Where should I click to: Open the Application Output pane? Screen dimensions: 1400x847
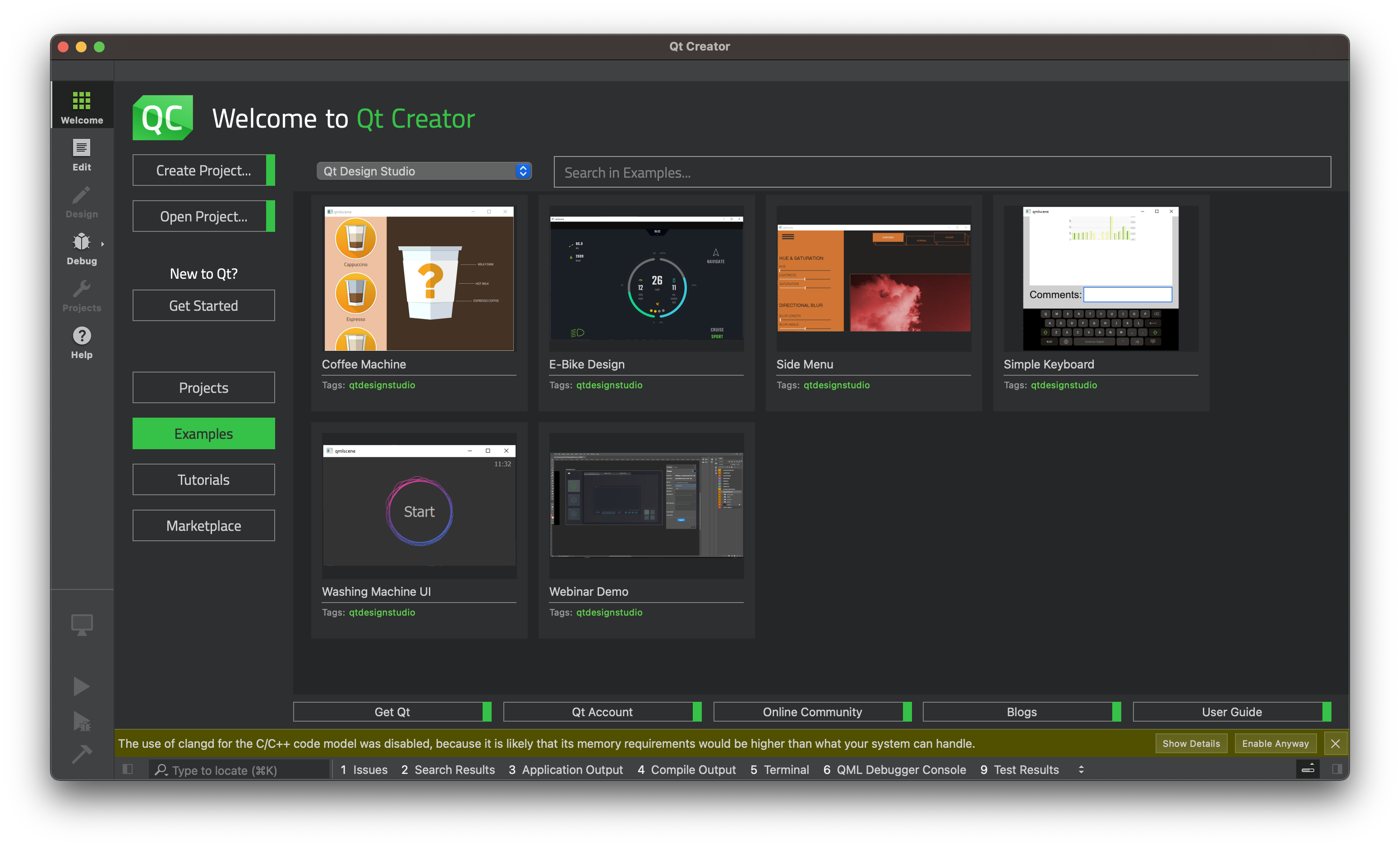(566, 770)
